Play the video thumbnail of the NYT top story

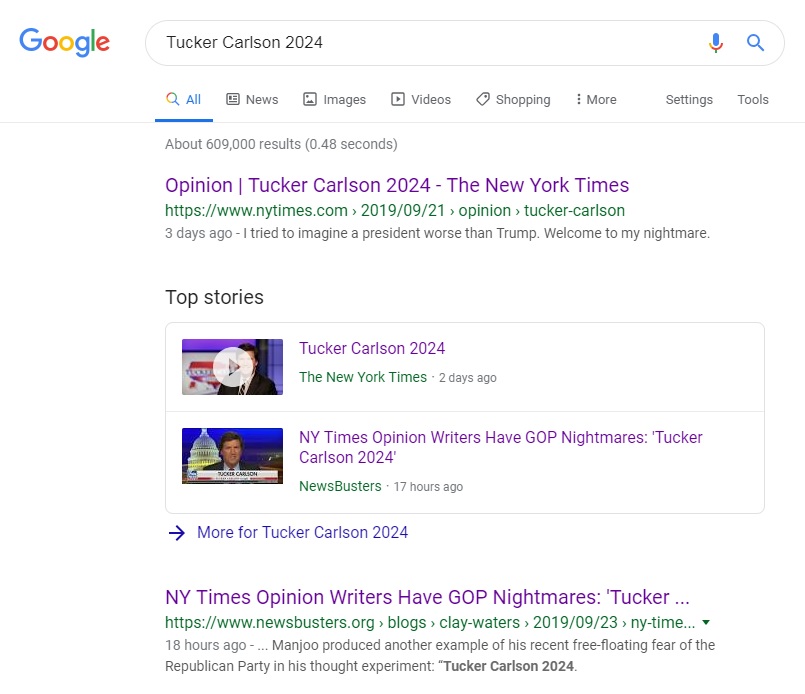232,367
